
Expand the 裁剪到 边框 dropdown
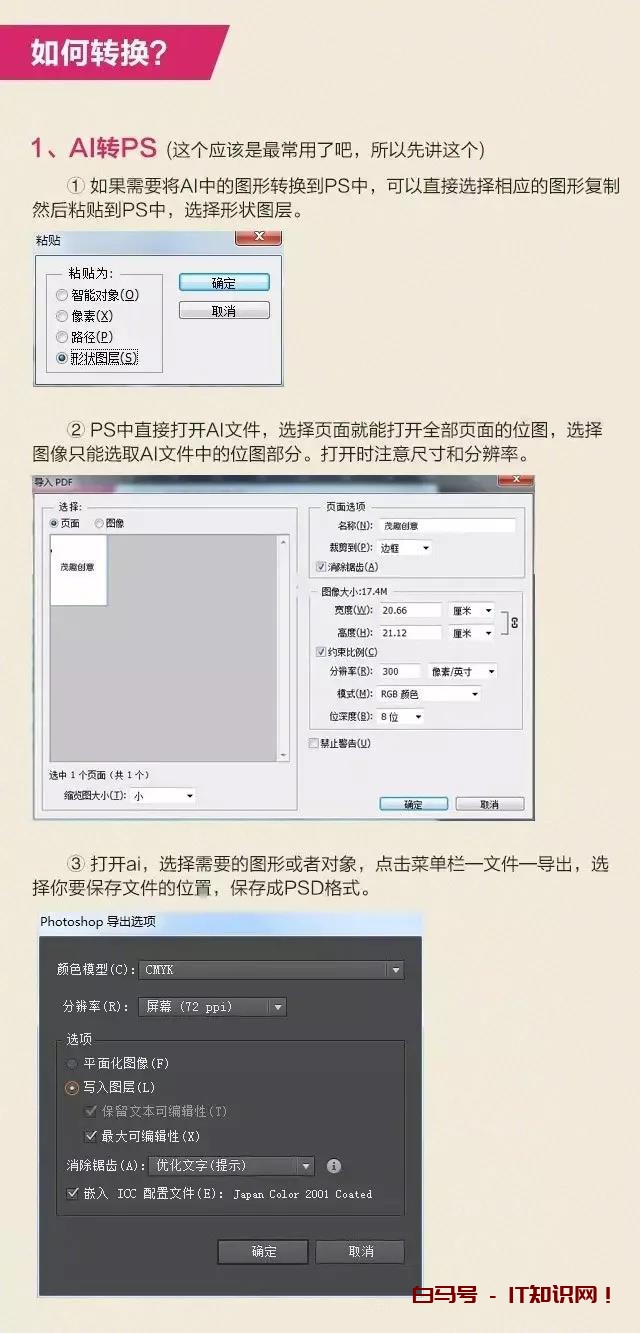click(405, 548)
